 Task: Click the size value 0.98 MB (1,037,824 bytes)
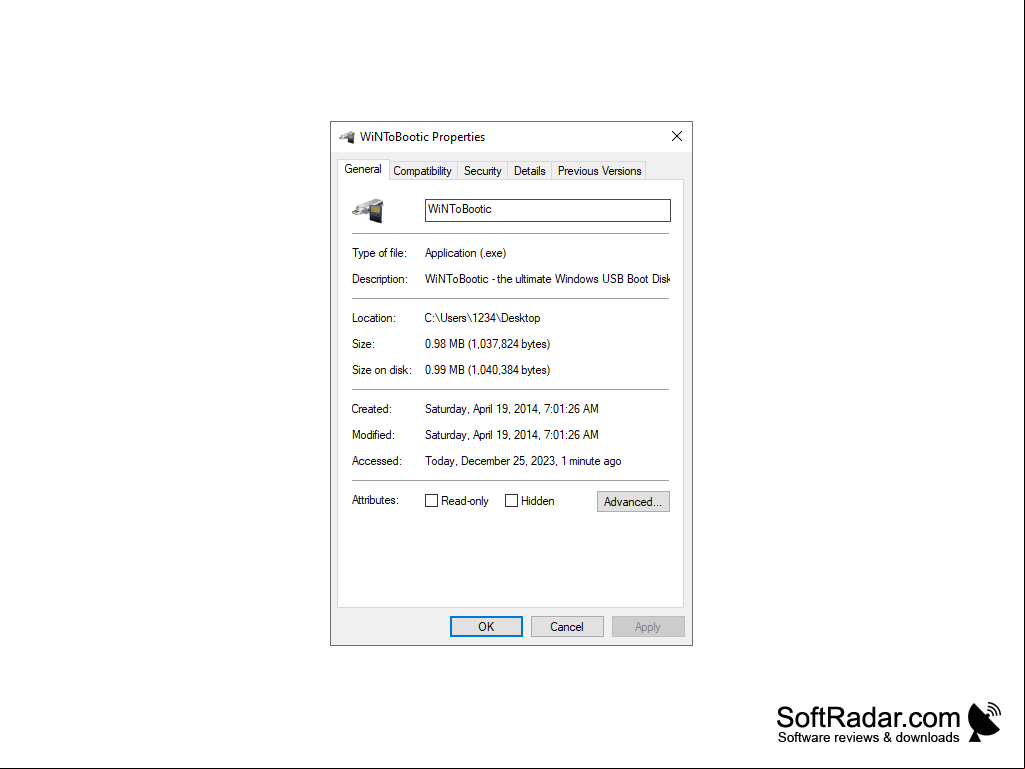pyautogui.click(x=488, y=344)
